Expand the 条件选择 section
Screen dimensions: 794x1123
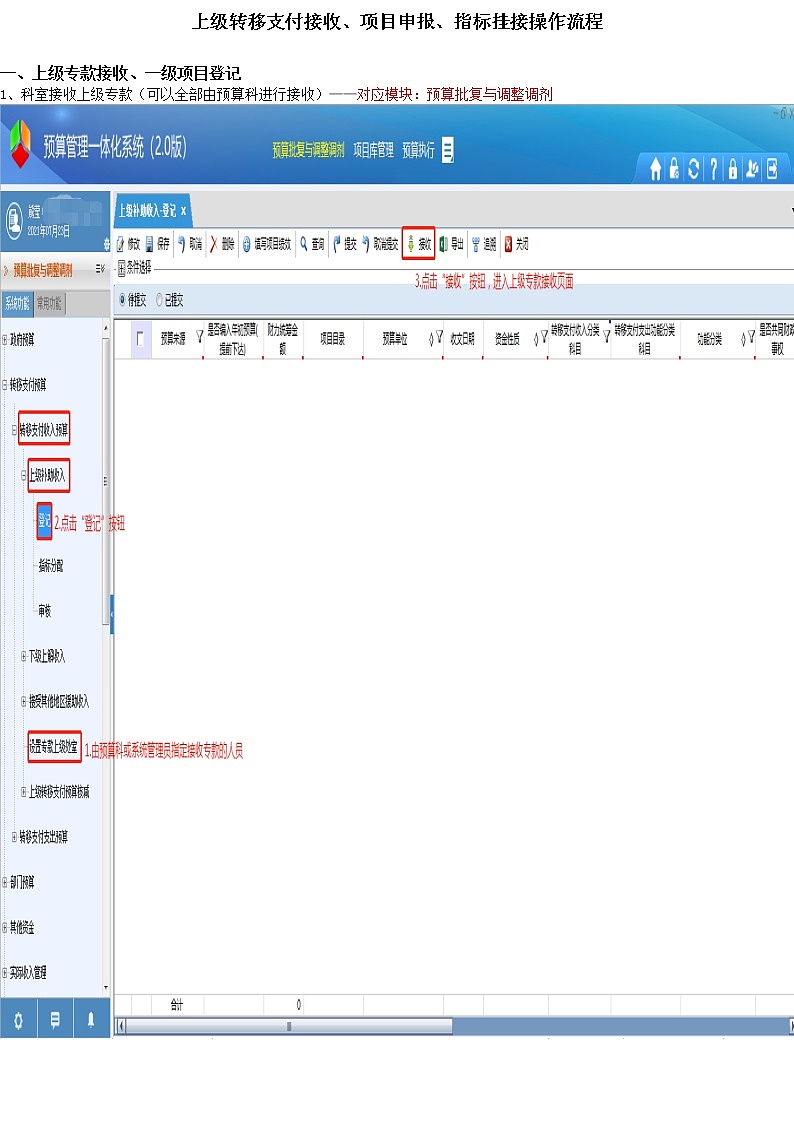click(122, 269)
